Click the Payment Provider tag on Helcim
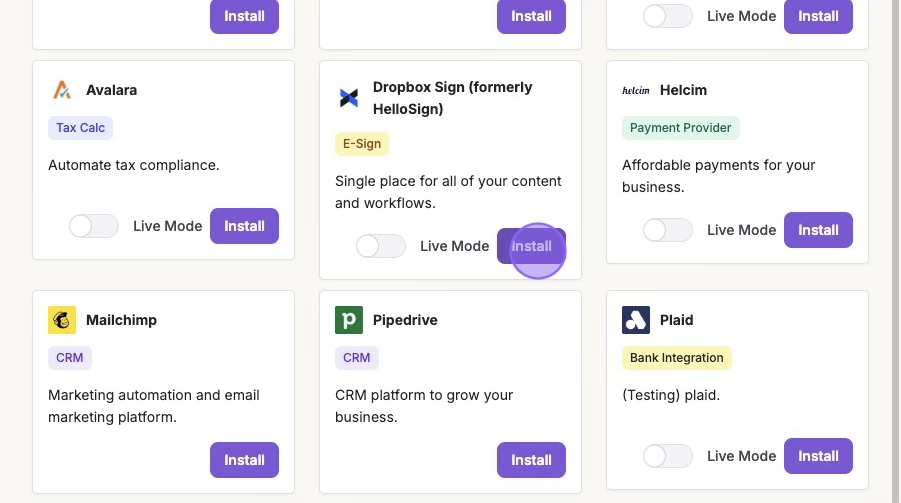901x503 pixels. [681, 128]
